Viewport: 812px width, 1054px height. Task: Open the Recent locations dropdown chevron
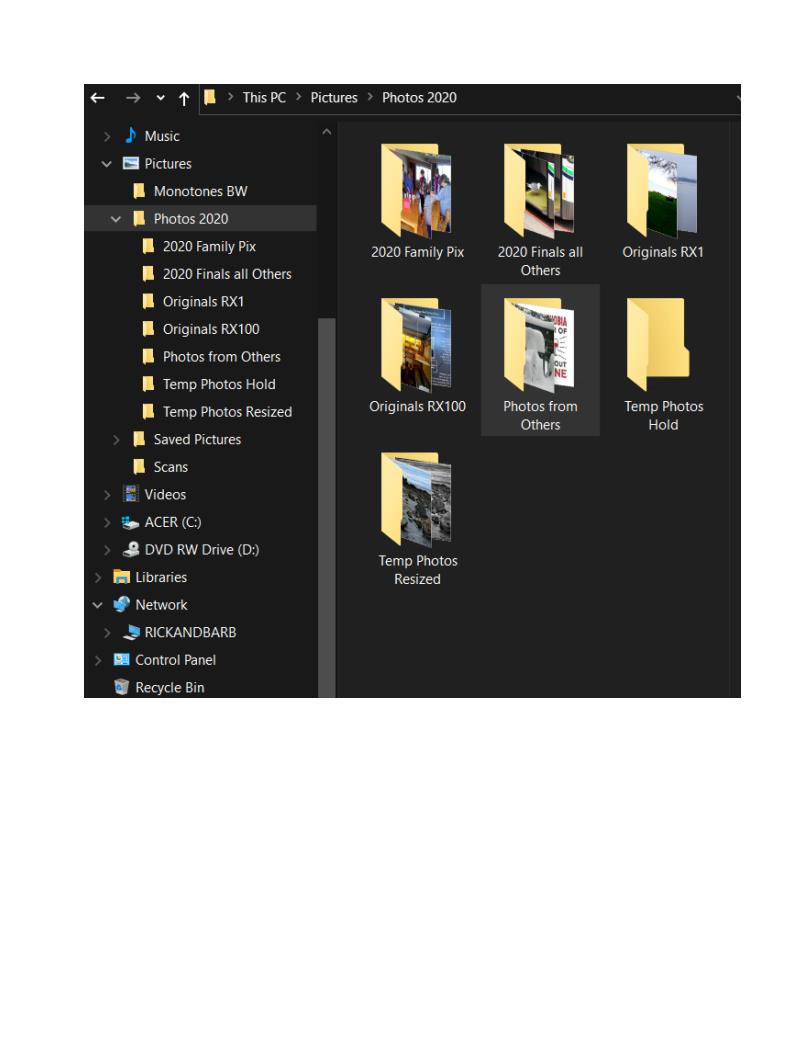pos(160,98)
